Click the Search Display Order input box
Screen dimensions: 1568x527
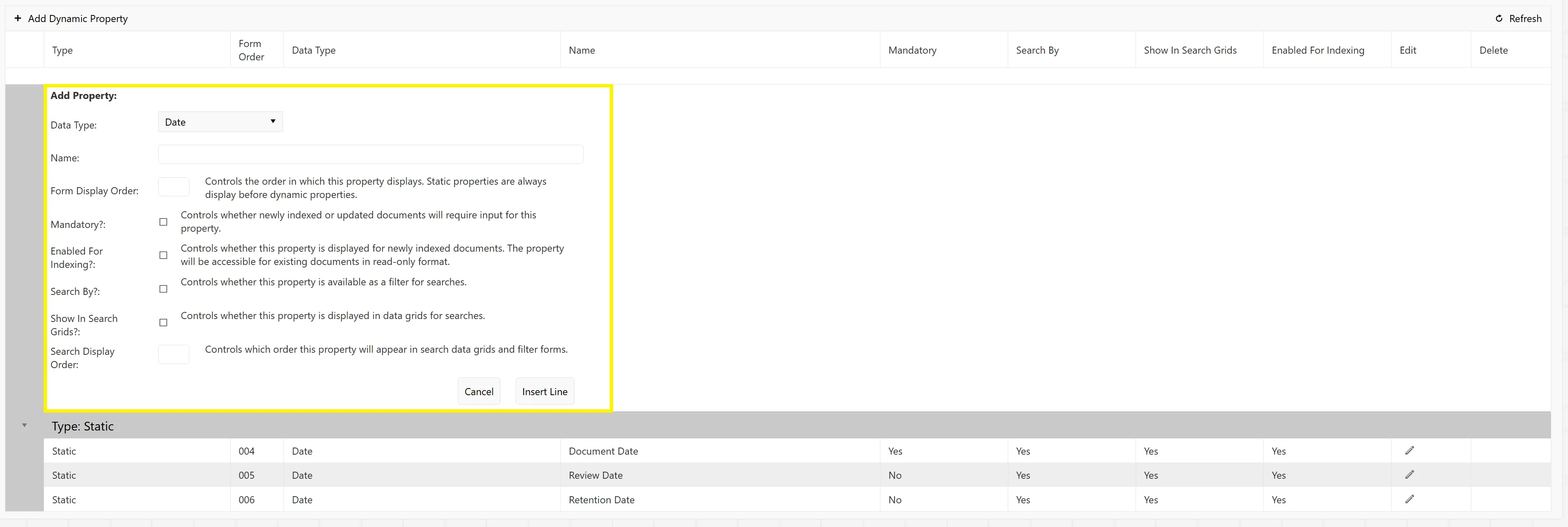[x=174, y=354]
